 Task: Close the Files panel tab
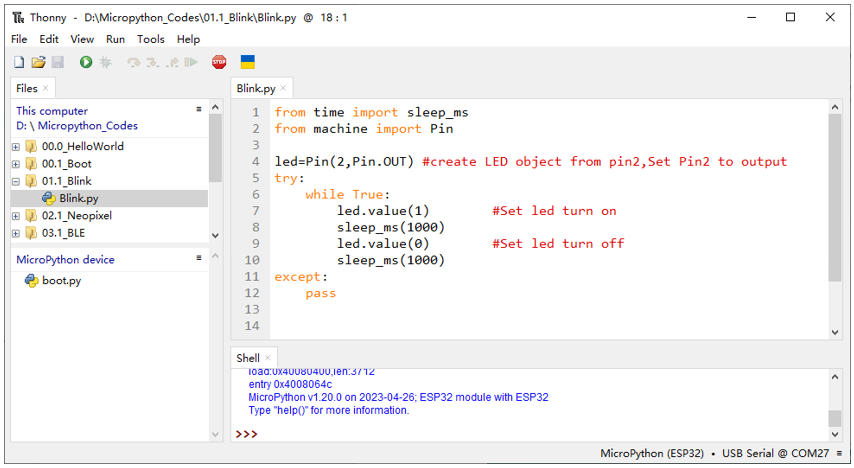point(46,88)
